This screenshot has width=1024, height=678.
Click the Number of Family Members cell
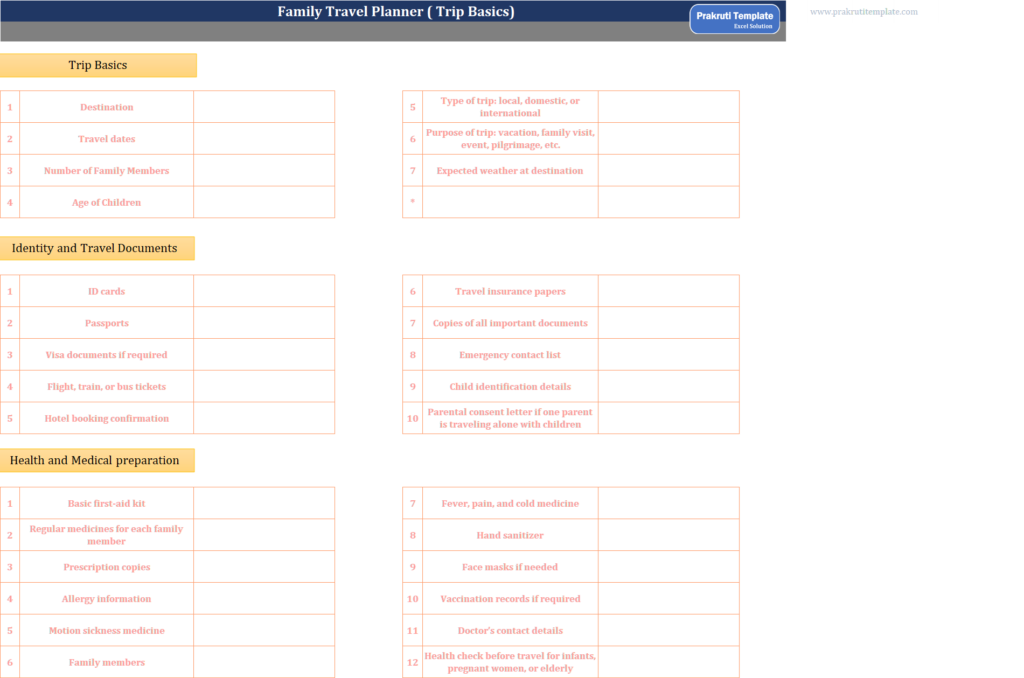[x=264, y=170]
